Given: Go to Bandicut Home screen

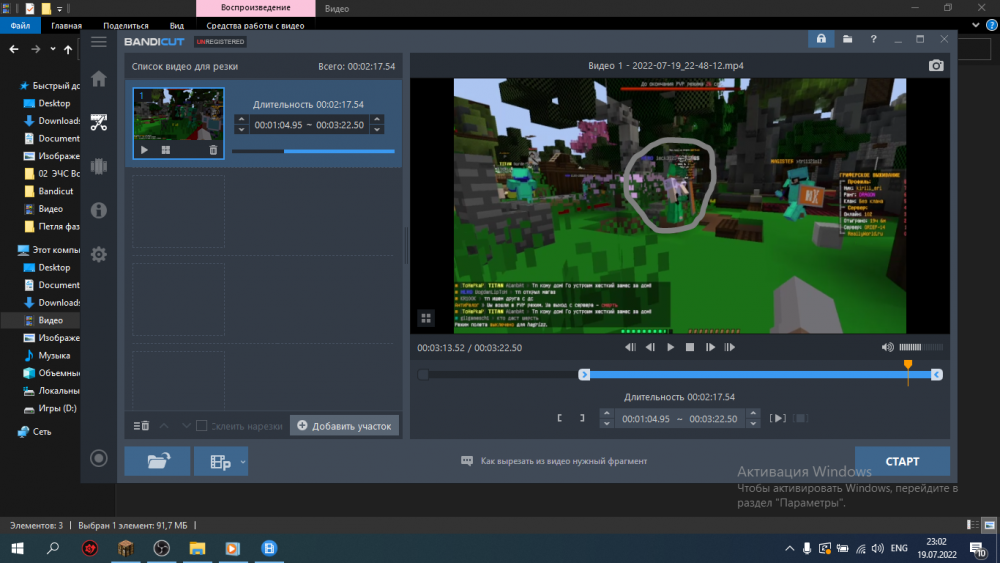Looking at the screenshot, I should coord(99,79).
